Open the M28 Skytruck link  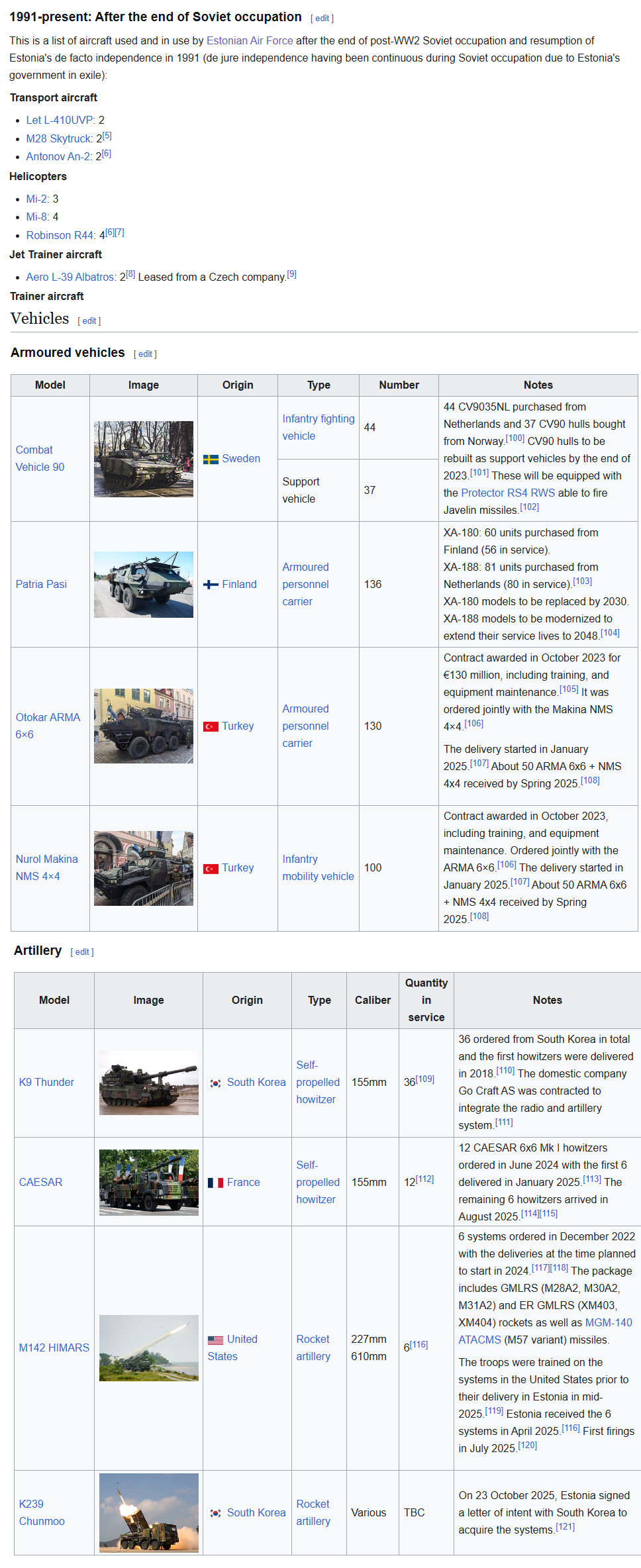click(59, 138)
